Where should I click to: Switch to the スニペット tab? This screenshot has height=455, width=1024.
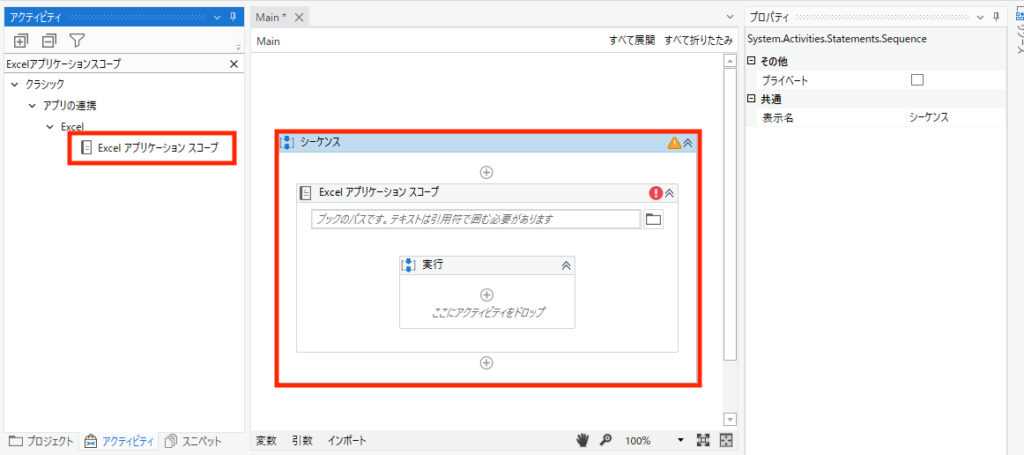[193, 441]
